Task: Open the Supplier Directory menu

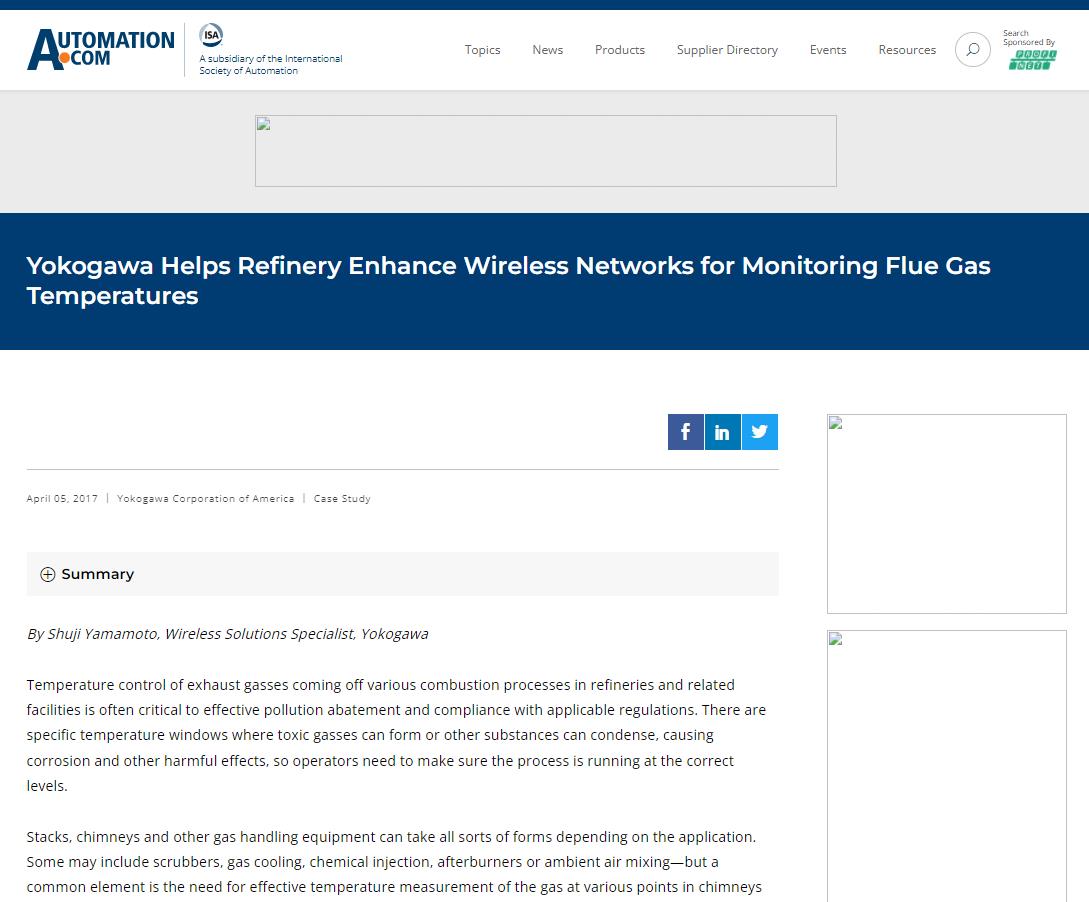Action: [x=727, y=50]
